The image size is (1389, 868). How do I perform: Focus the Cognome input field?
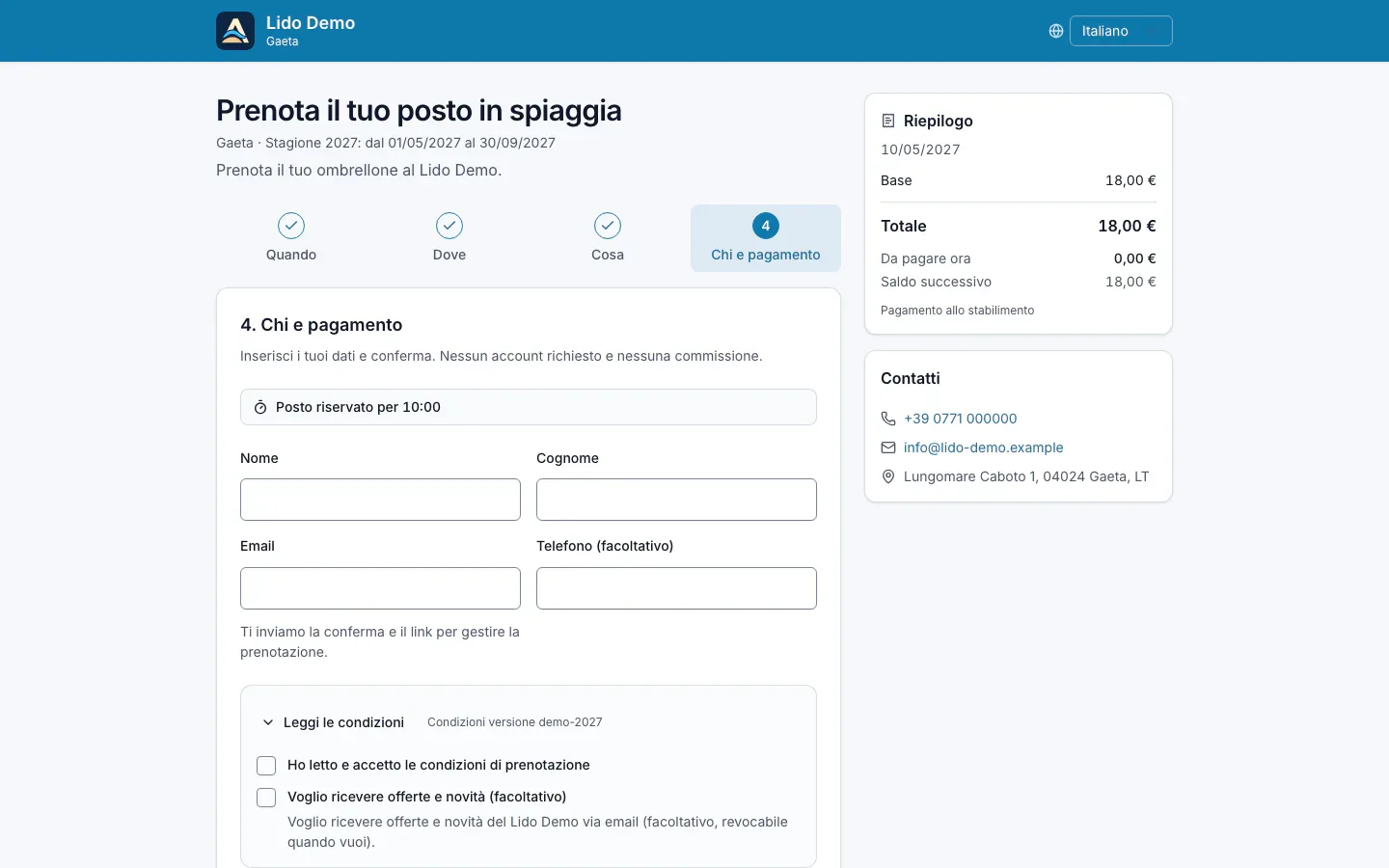tap(676, 500)
